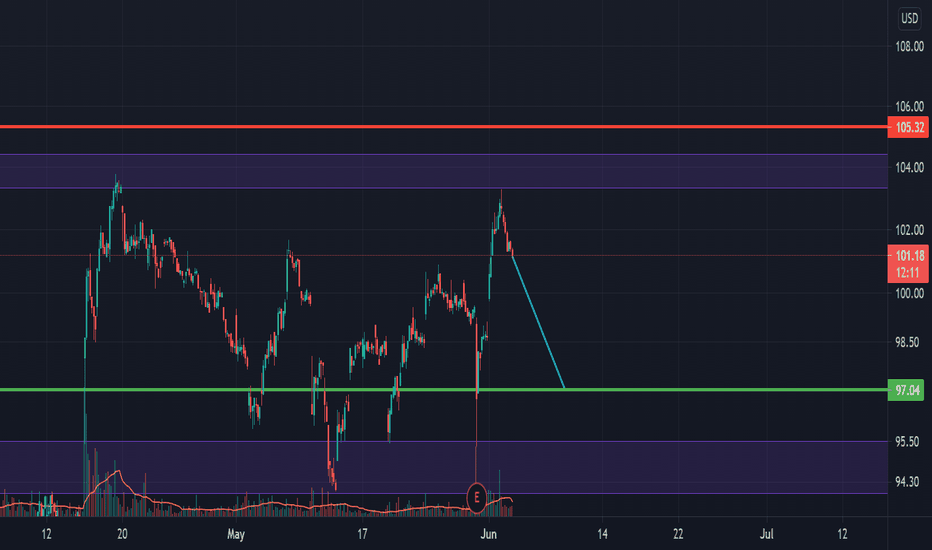The width and height of the screenshot is (932, 550).
Task: Click the 104.00 price axis label
Action: [909, 168]
